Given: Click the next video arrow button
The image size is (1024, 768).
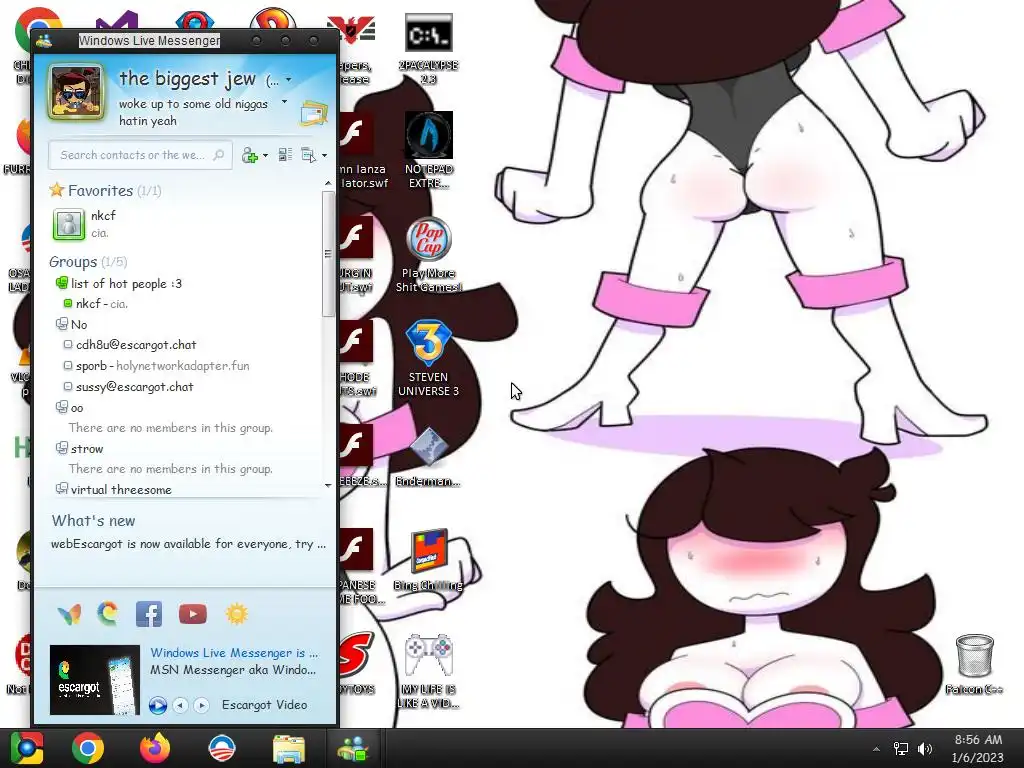Looking at the screenshot, I should point(202,705).
